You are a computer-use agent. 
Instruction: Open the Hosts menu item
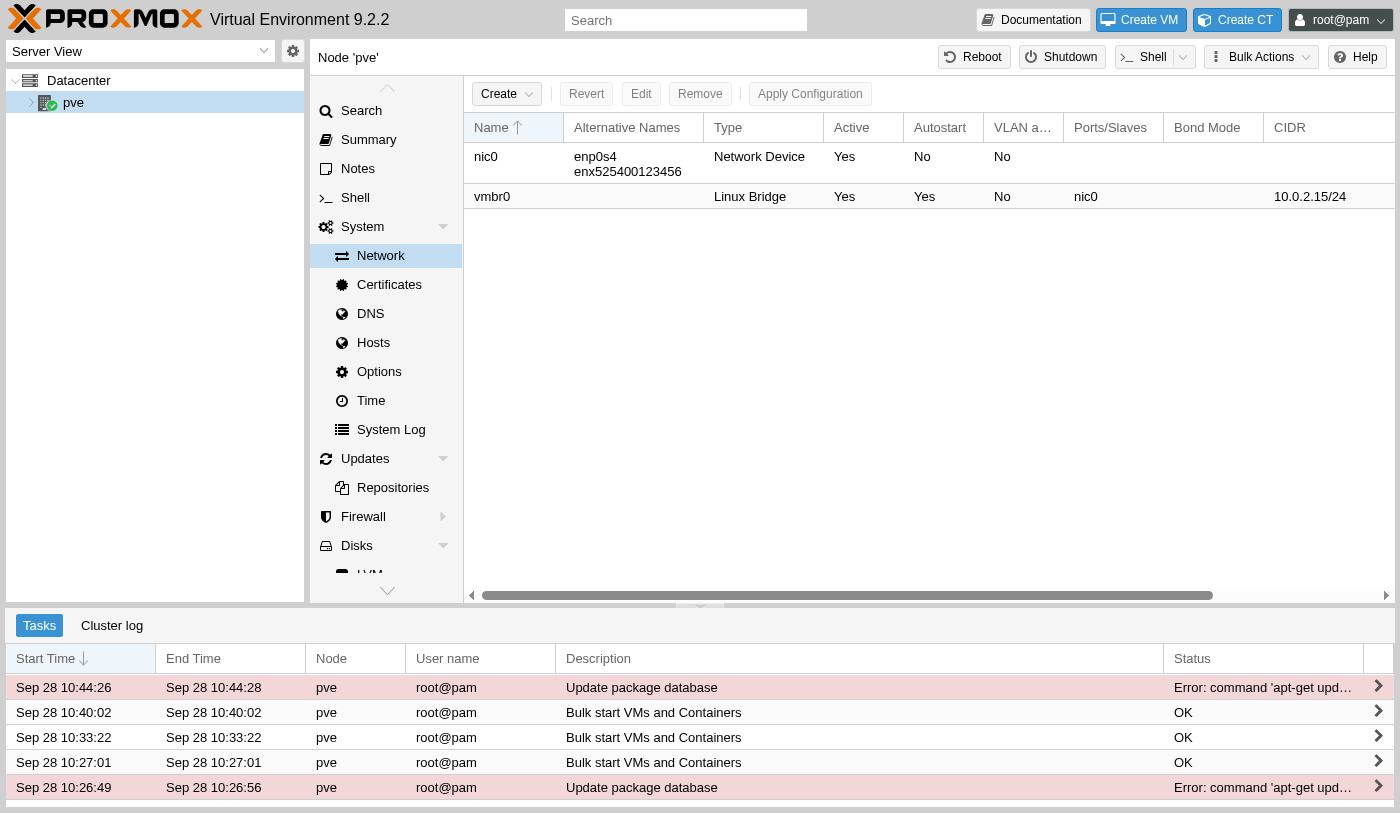pyautogui.click(x=385, y=343)
